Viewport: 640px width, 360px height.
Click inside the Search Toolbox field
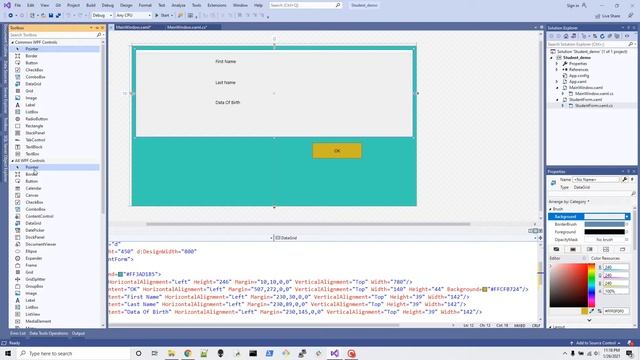coord(53,35)
